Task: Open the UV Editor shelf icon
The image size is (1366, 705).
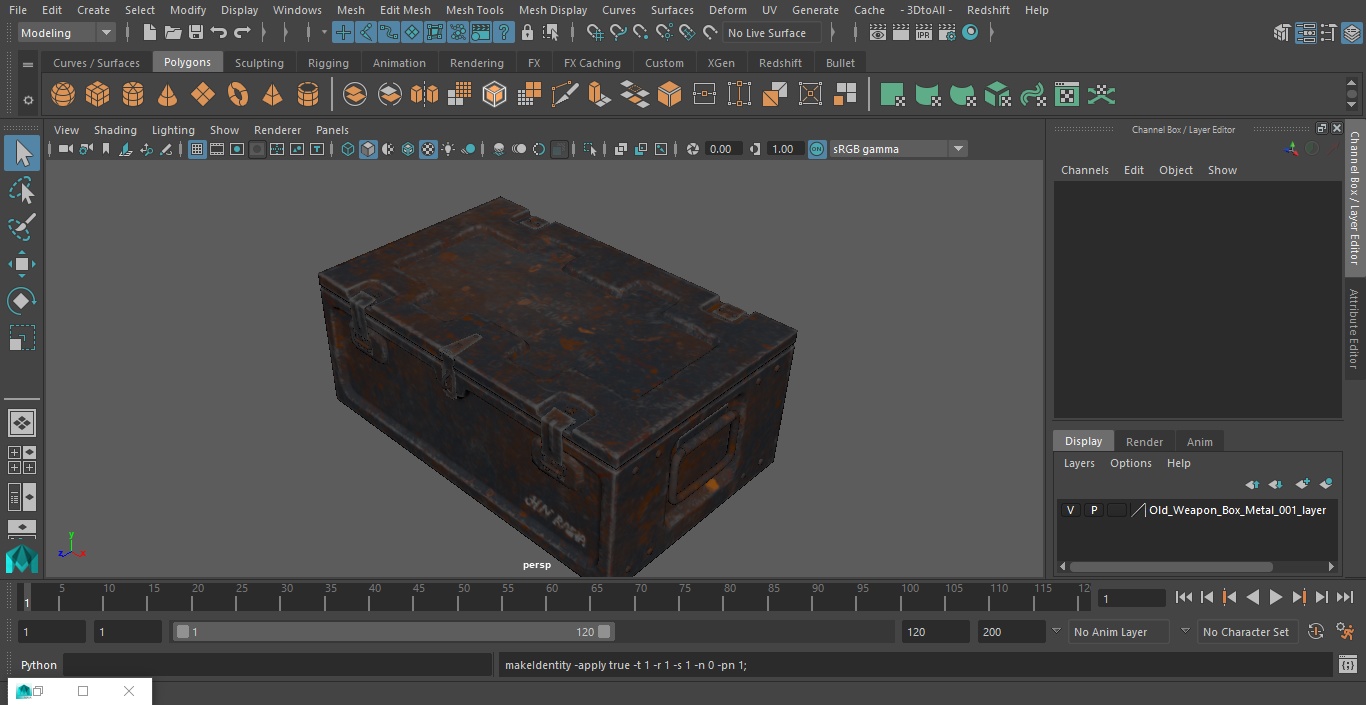Action: 1067,95
